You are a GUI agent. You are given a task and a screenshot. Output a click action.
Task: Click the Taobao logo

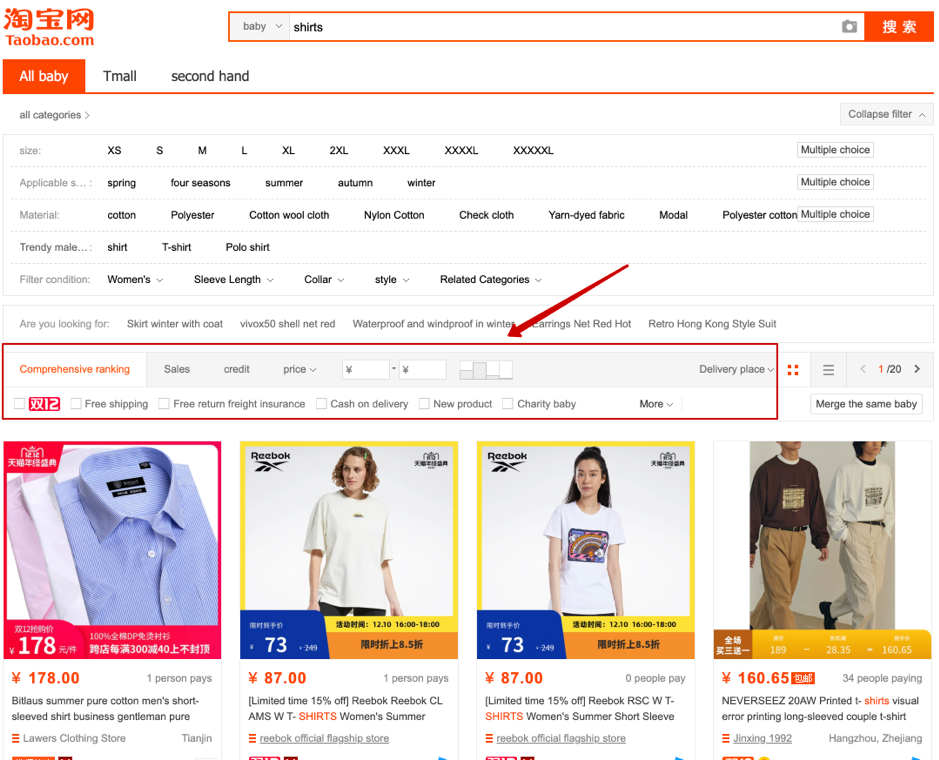pyautogui.click(x=49, y=27)
